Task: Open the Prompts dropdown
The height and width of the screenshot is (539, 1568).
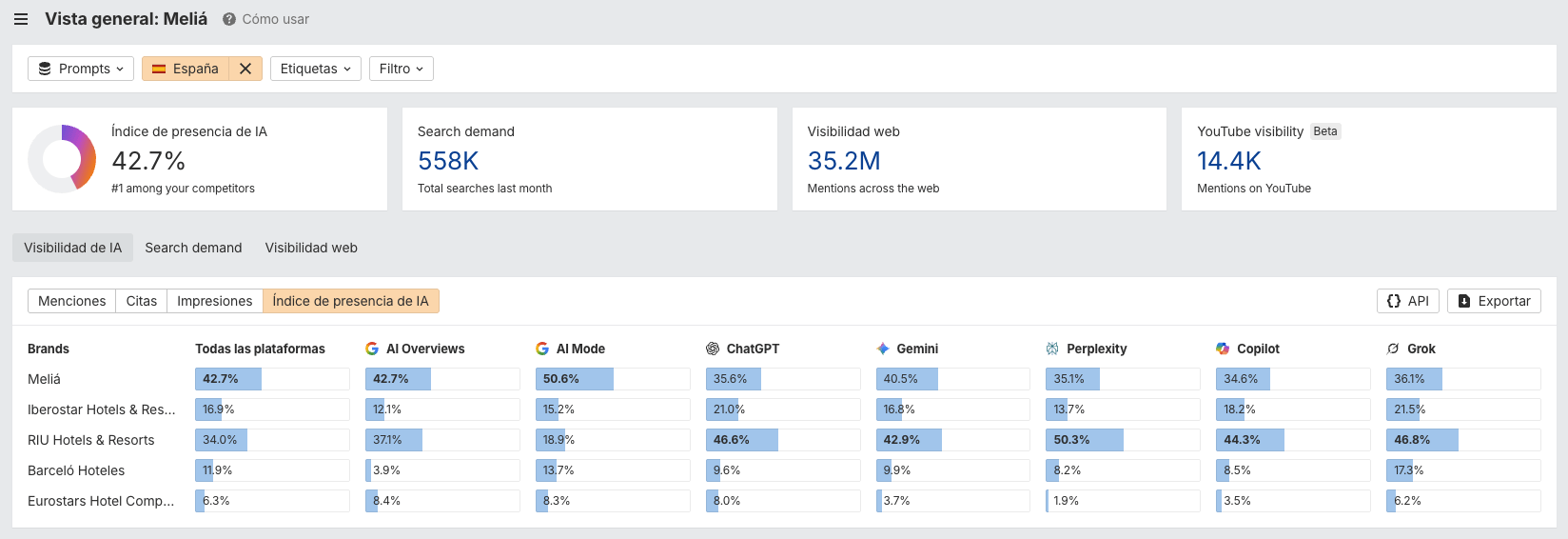Action: 81,69
